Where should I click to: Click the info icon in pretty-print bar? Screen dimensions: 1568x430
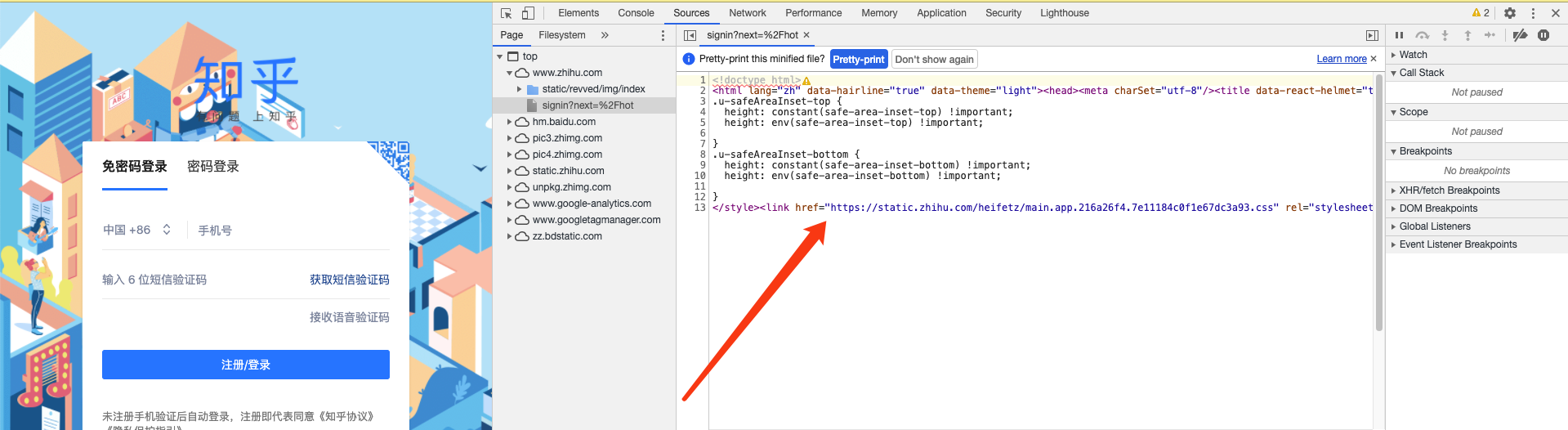tap(688, 59)
